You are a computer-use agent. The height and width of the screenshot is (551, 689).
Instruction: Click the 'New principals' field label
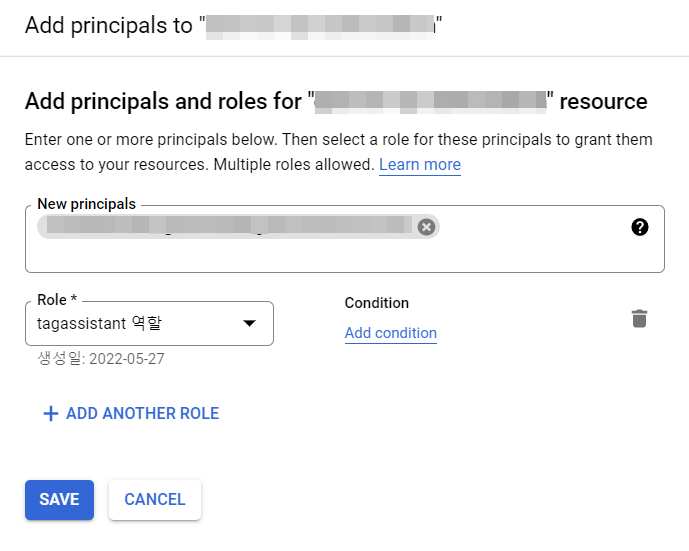tap(86, 204)
